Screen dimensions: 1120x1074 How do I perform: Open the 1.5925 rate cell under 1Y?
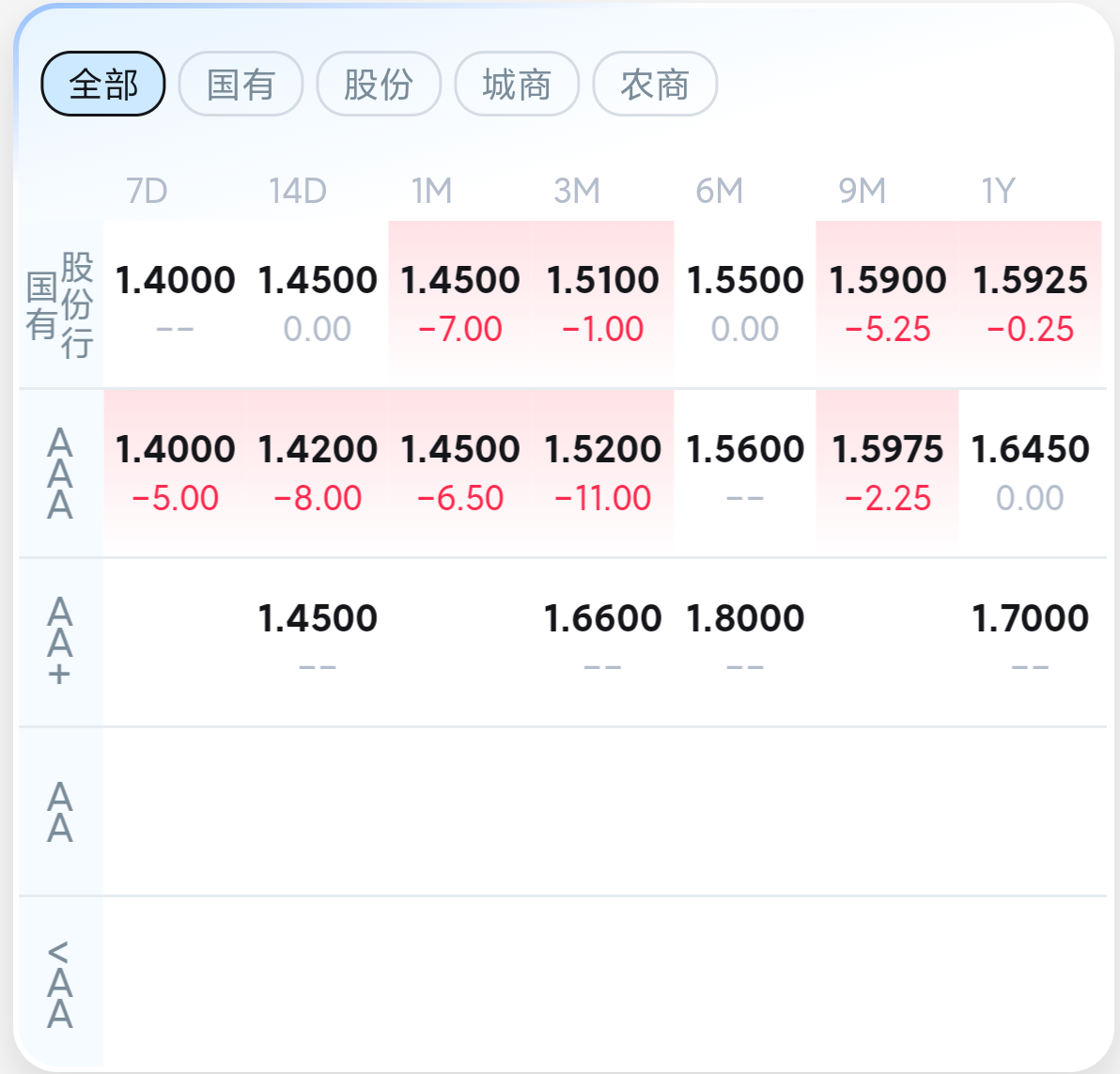(1030, 304)
